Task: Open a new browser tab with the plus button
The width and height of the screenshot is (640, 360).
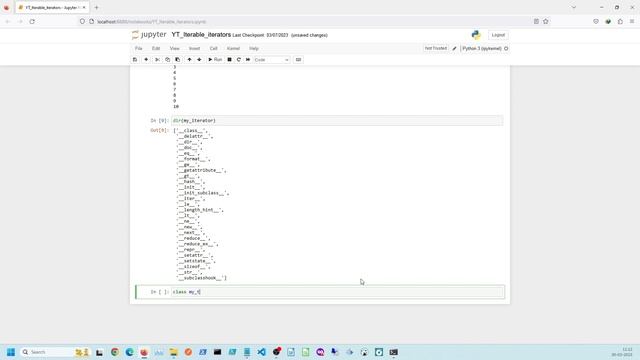Action: pyautogui.click(x=96, y=7)
